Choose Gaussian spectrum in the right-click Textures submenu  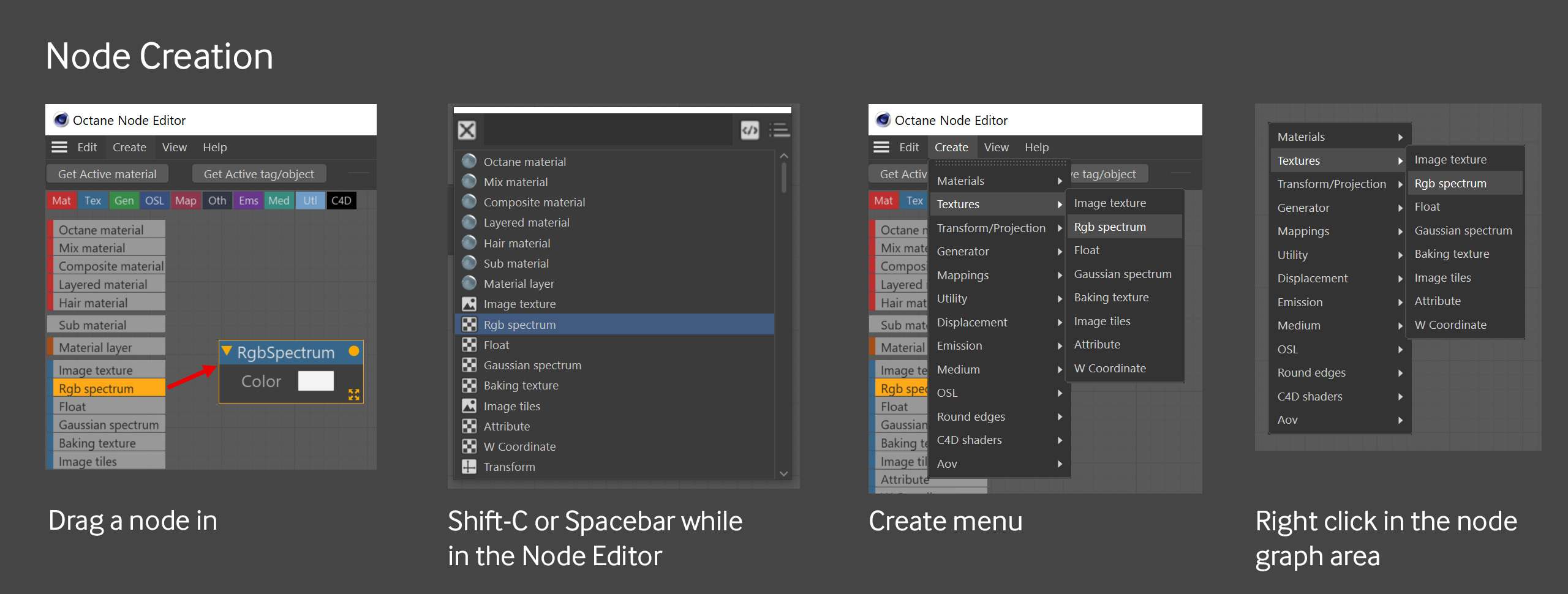[1465, 230]
